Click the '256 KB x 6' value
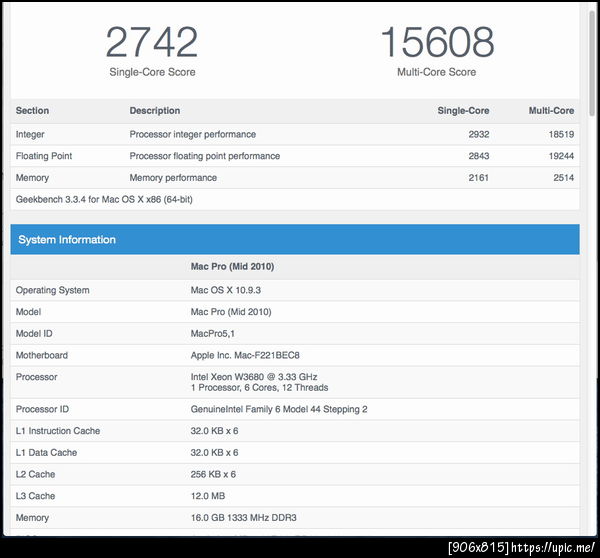Screen dimensions: 600x558 [213, 474]
